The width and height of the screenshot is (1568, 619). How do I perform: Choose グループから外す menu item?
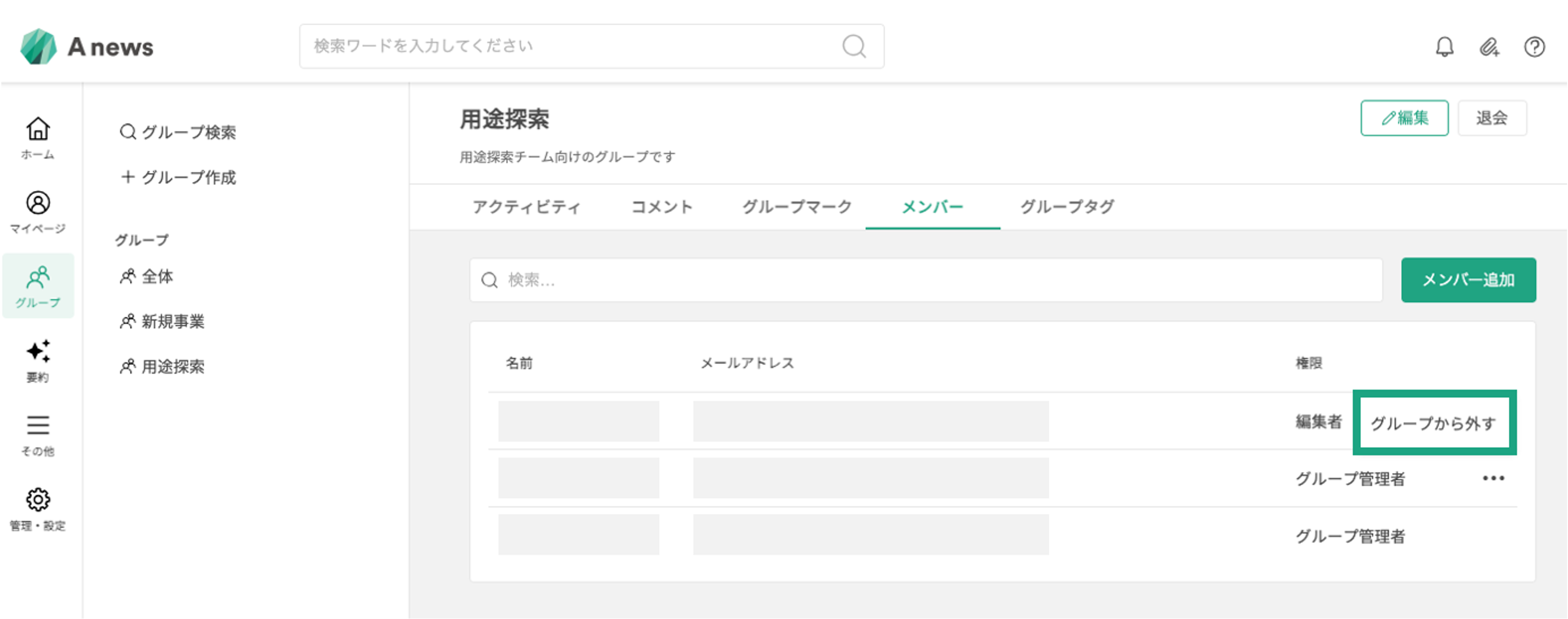click(x=1433, y=423)
